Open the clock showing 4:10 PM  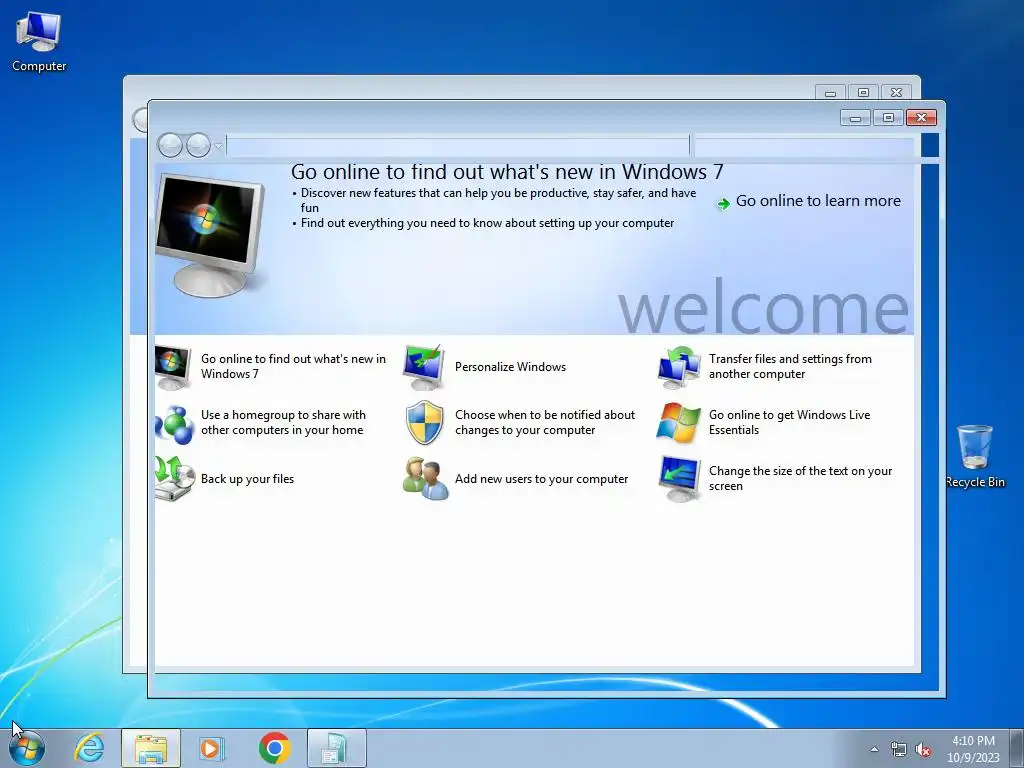pyautogui.click(x=973, y=749)
